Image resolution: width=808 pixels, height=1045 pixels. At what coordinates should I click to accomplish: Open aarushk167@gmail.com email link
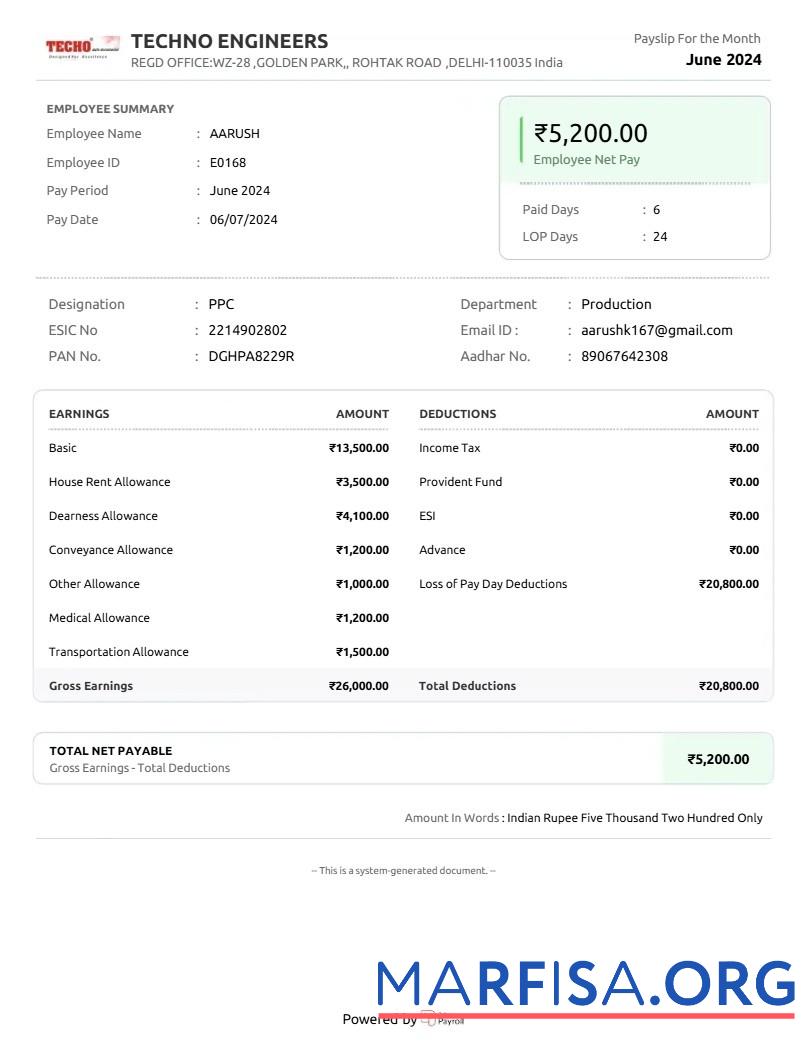(657, 330)
